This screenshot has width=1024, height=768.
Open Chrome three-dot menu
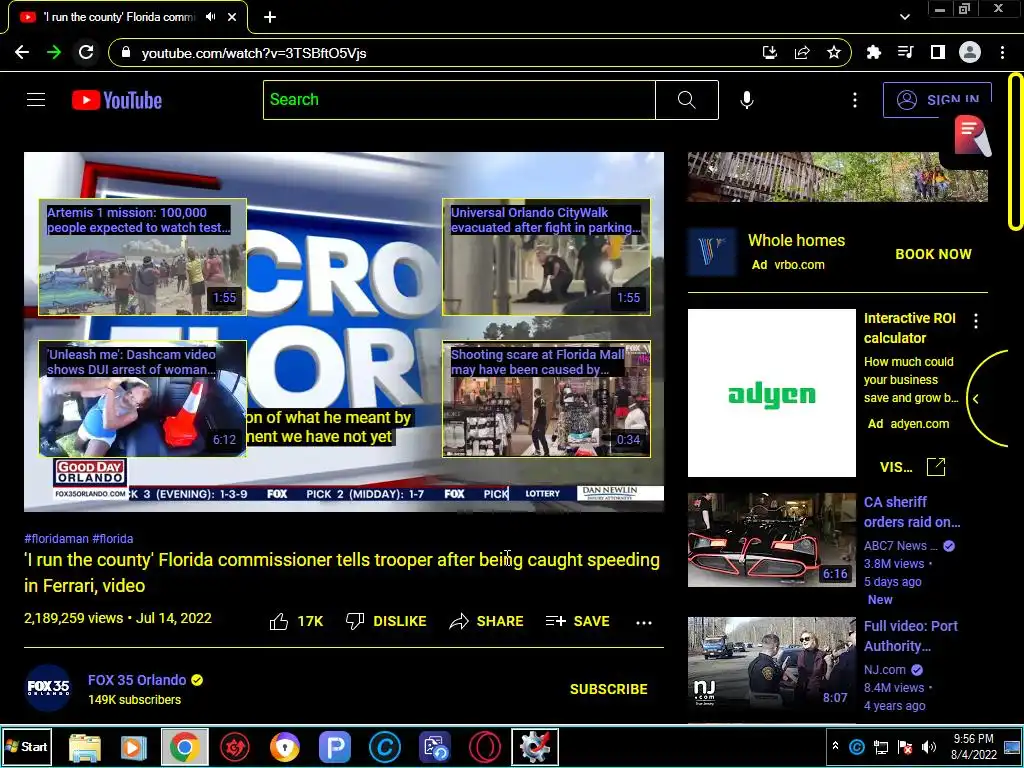tap(1002, 53)
